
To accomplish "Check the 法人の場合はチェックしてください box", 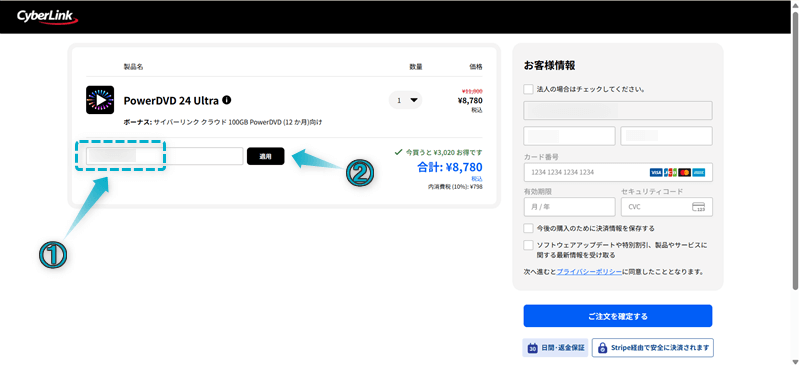I will tap(529, 89).
